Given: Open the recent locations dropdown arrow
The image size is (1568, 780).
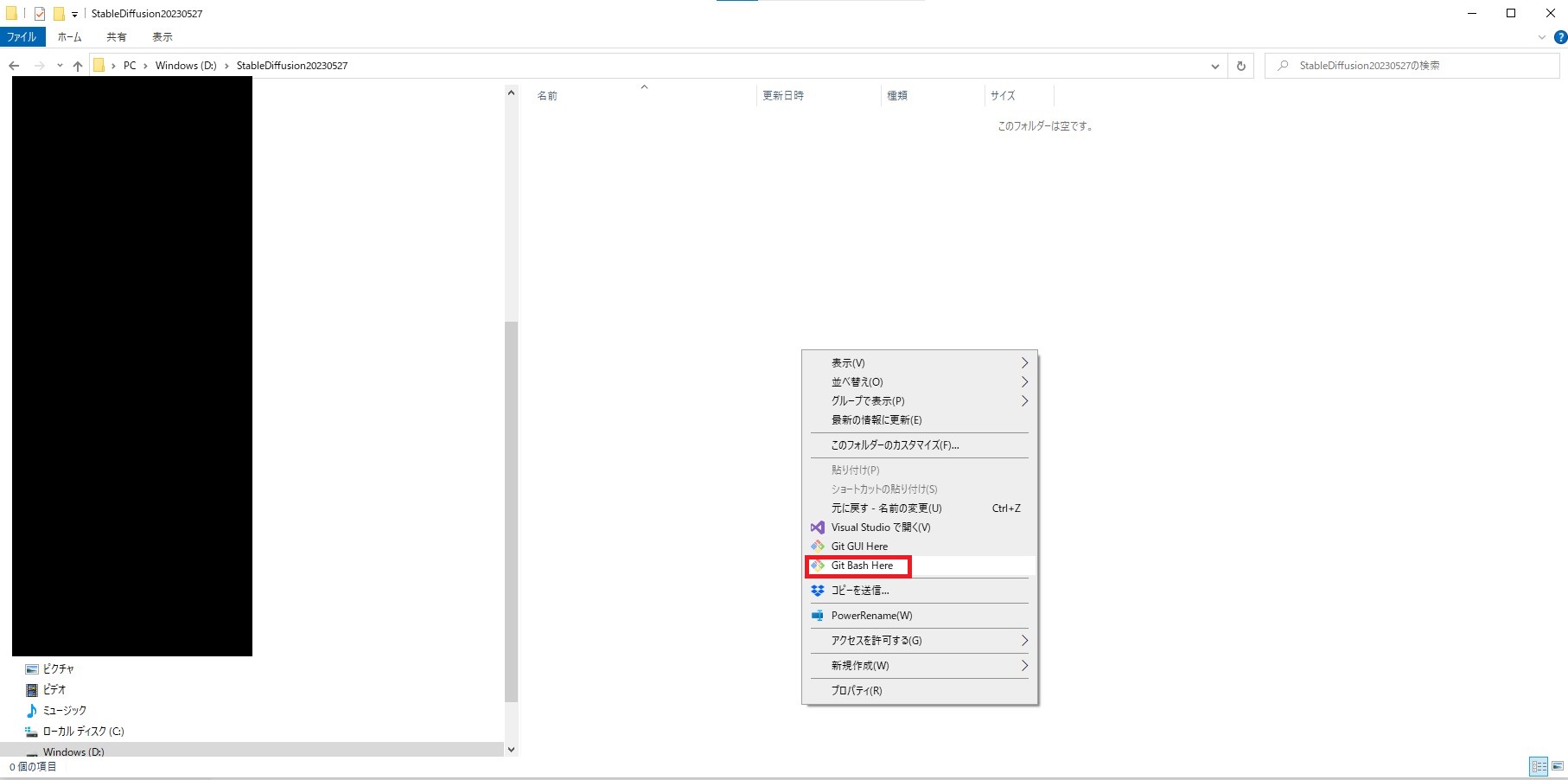Looking at the screenshot, I should click(60, 66).
